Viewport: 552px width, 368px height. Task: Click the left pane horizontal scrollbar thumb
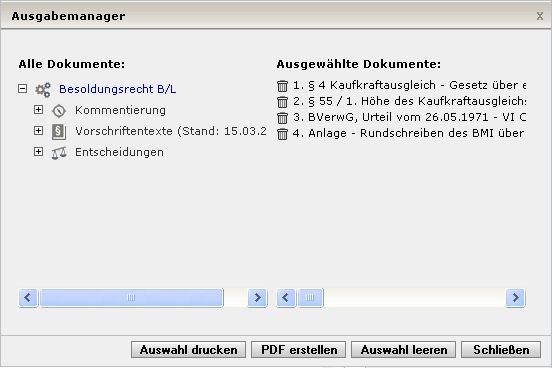click(131, 298)
